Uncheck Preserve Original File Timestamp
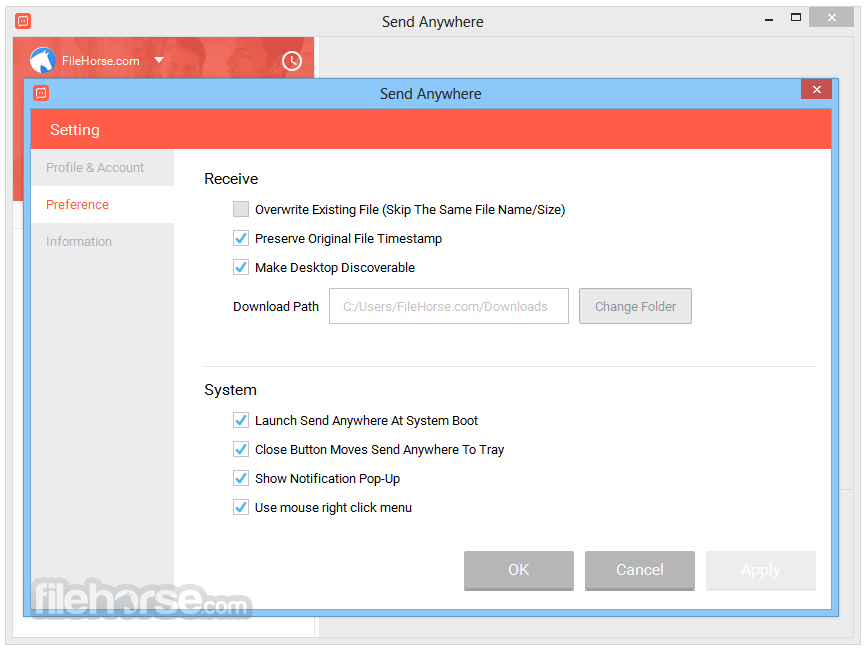 click(241, 238)
